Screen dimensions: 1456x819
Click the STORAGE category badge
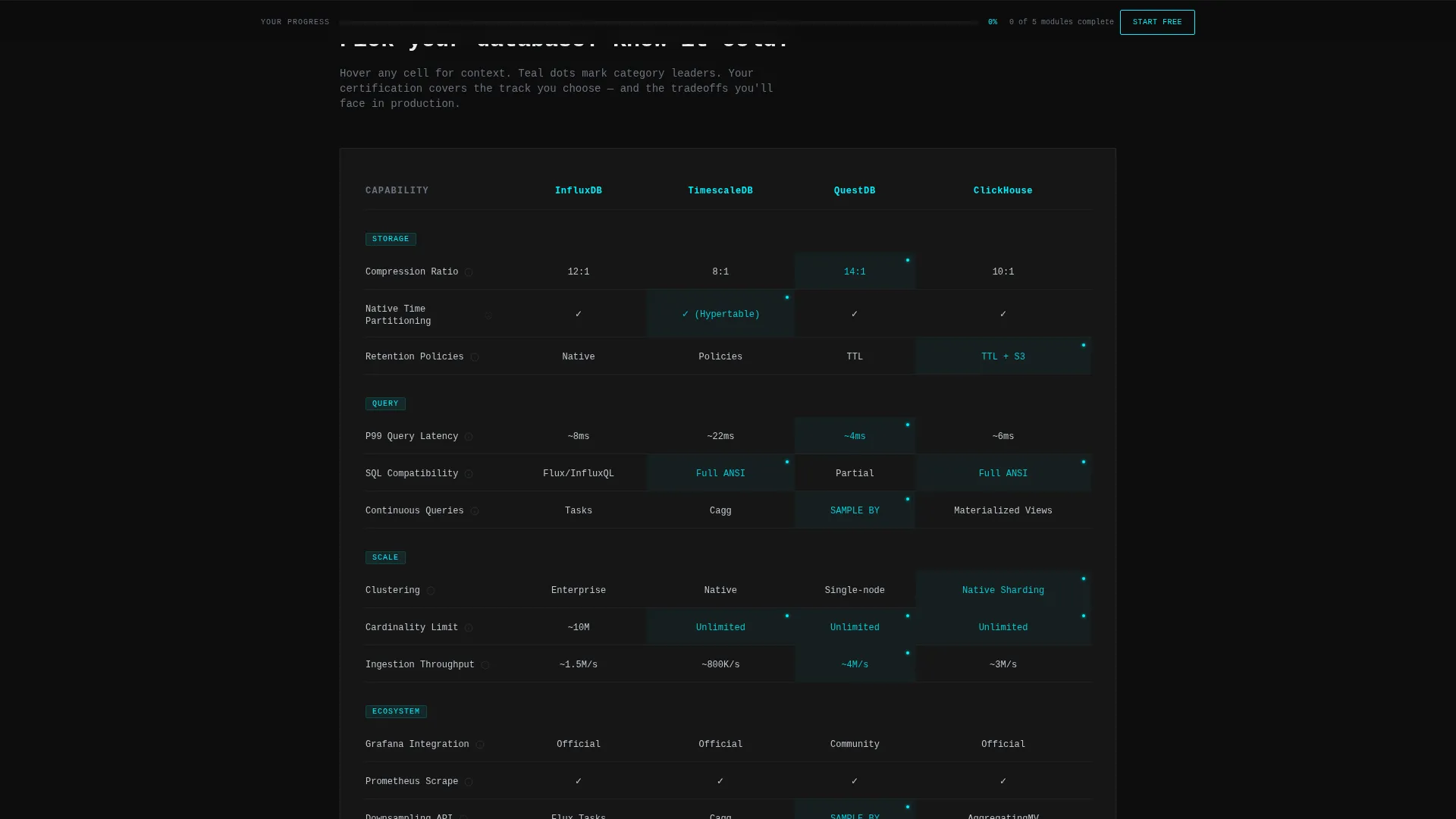(x=391, y=239)
